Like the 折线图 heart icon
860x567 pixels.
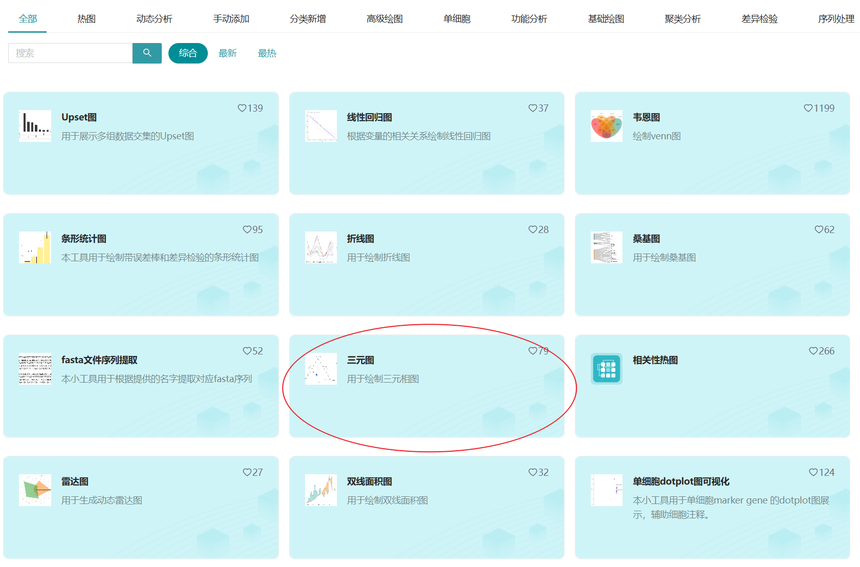[533, 229]
